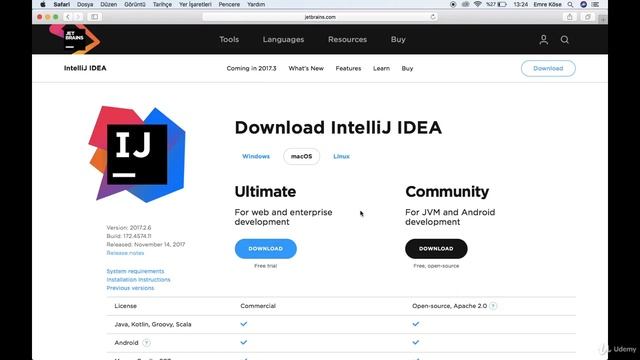640x360 pixels.
Task: Open the Notification Center icon
Action: pos(596,4)
